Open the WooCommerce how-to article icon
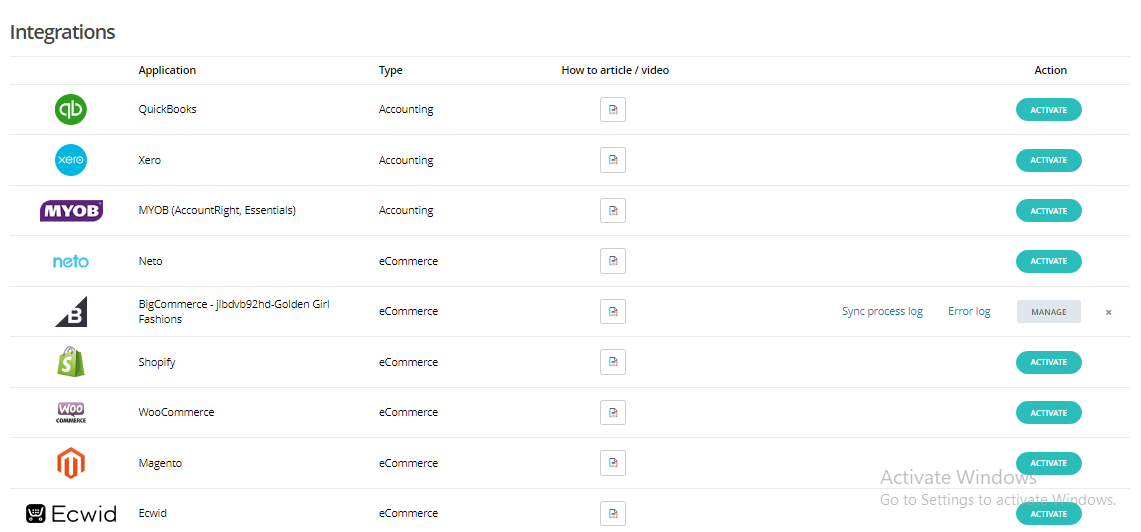The image size is (1141, 532). (613, 413)
